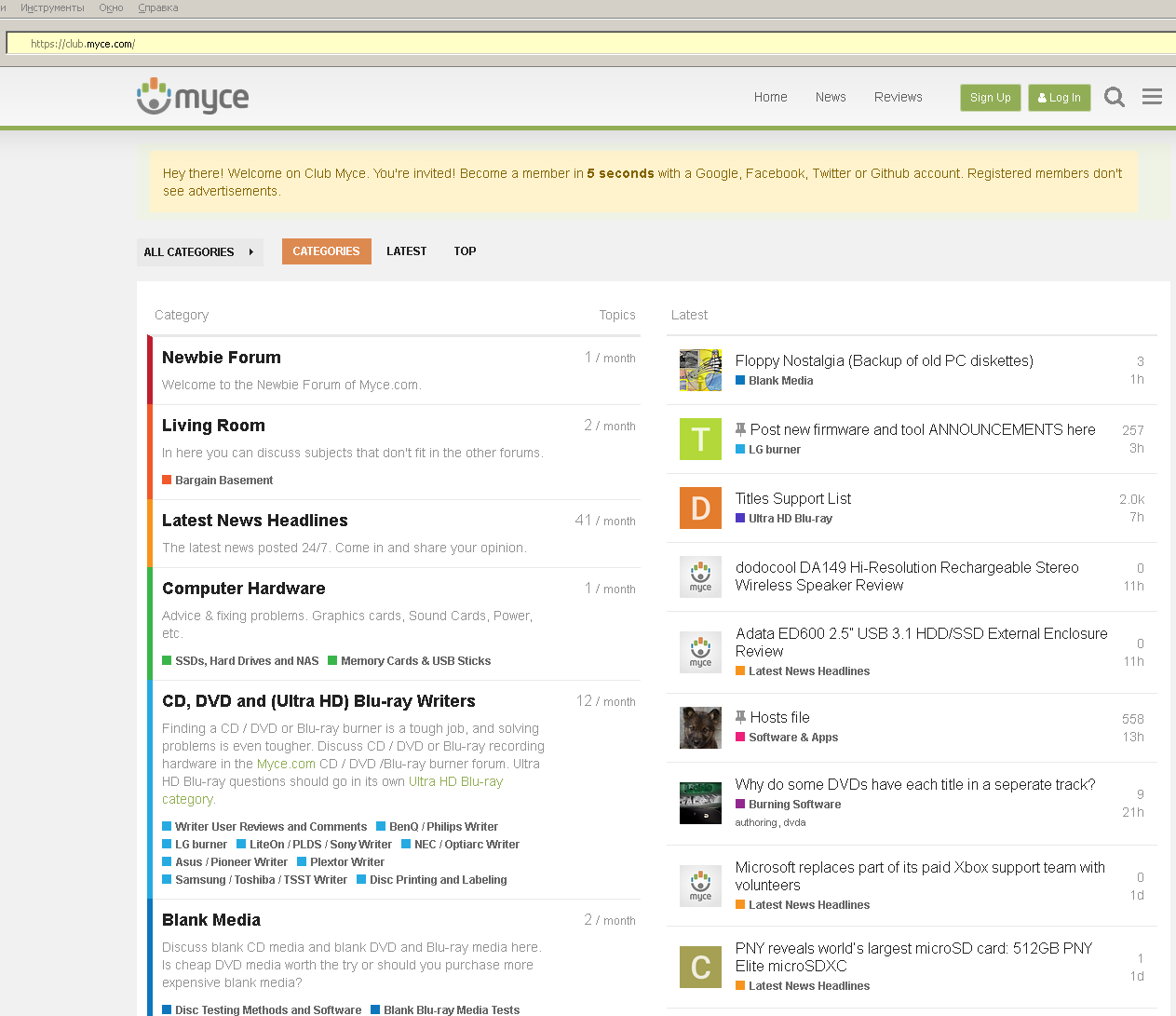
Task: Click the authoring tag
Action: click(755, 823)
